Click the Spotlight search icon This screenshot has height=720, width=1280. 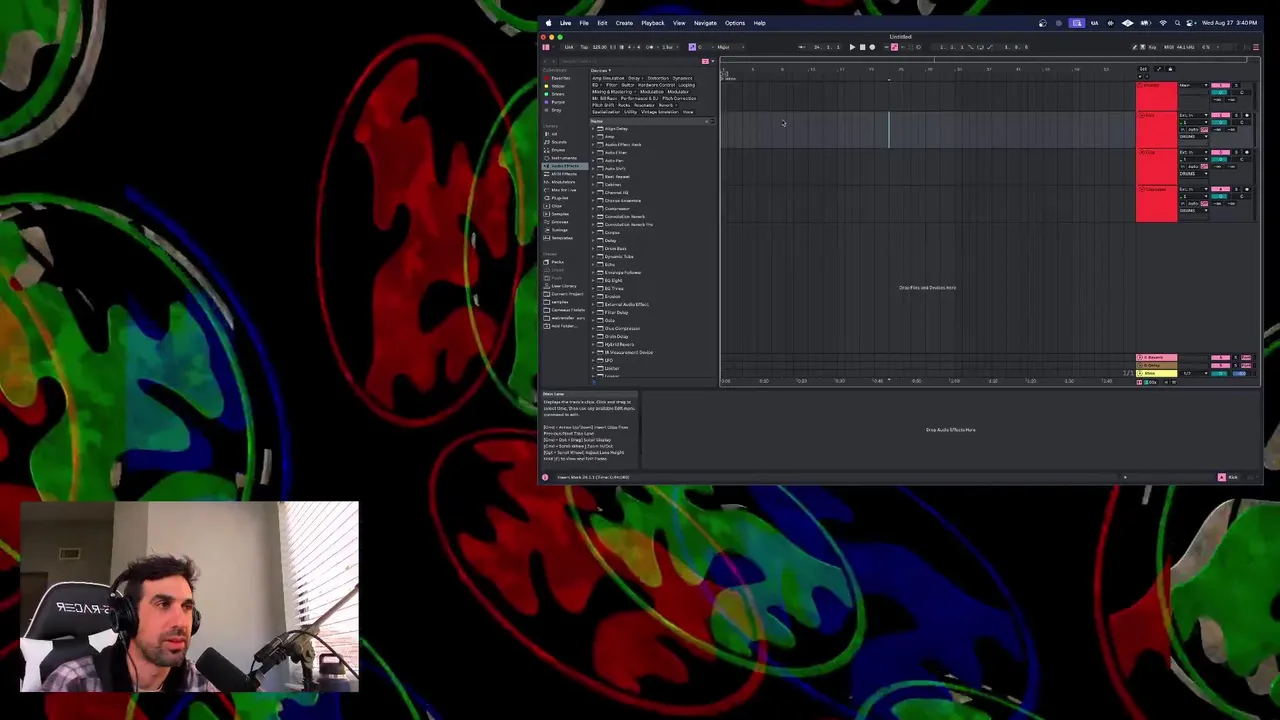click(x=1177, y=23)
